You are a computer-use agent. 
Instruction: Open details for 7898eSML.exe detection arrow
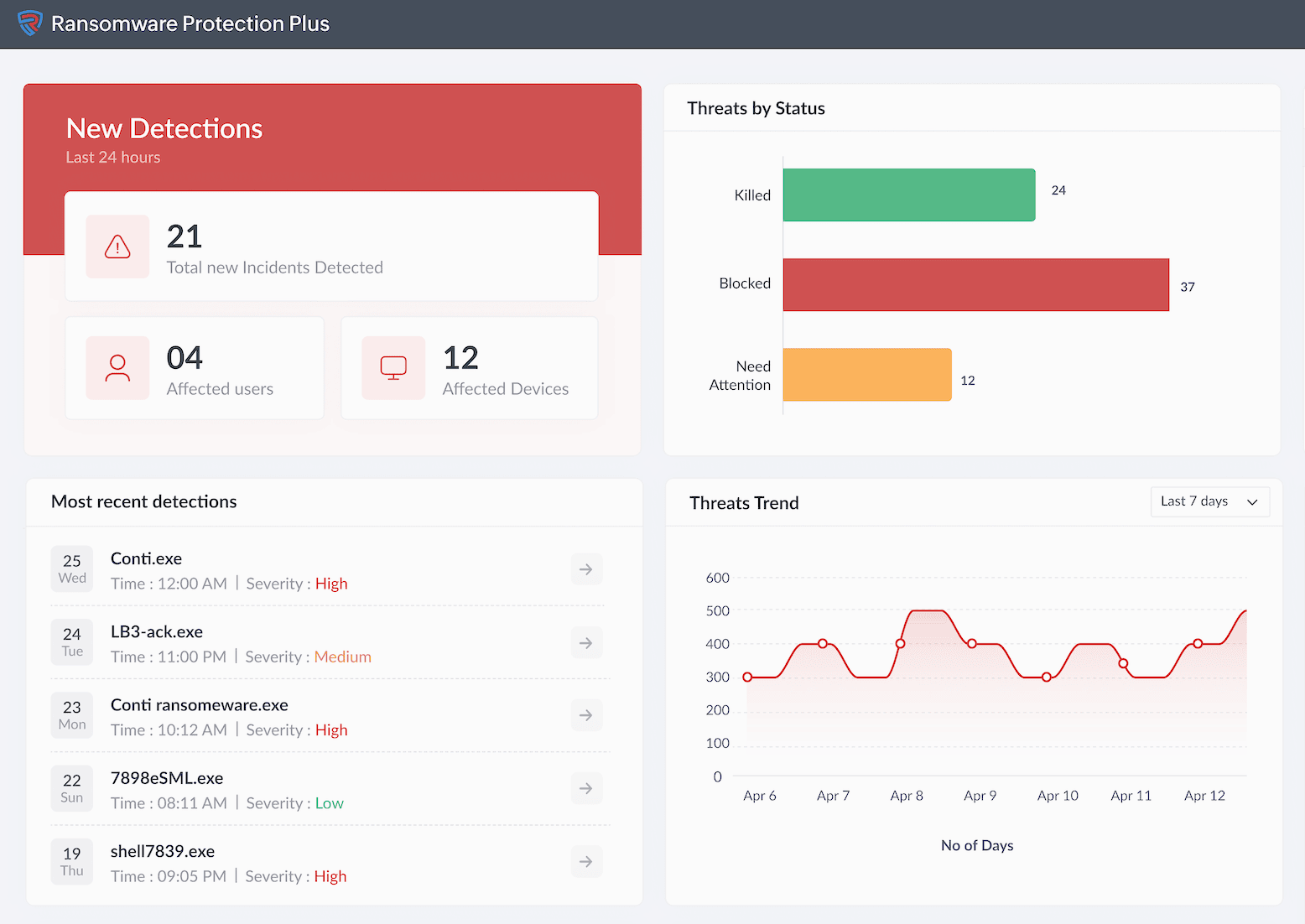pyautogui.click(x=586, y=788)
